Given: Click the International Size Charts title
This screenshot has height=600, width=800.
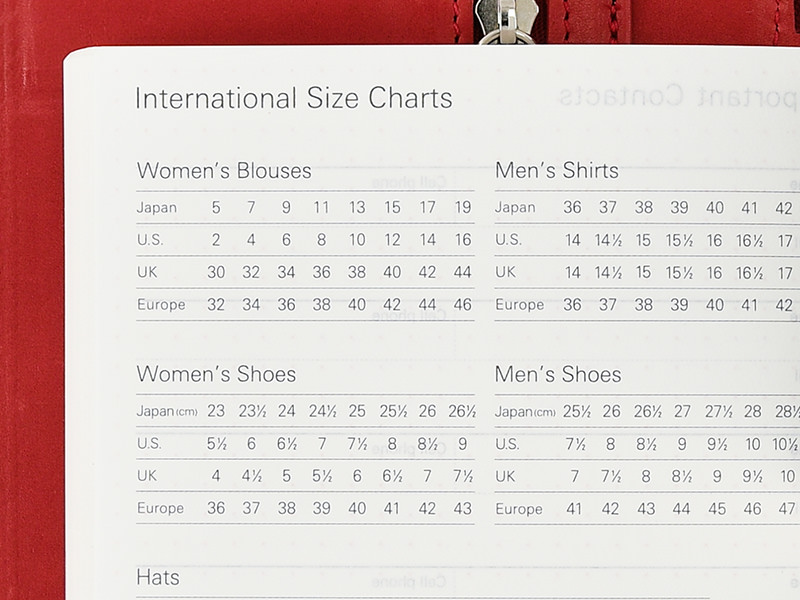Looking at the screenshot, I should coord(293,99).
